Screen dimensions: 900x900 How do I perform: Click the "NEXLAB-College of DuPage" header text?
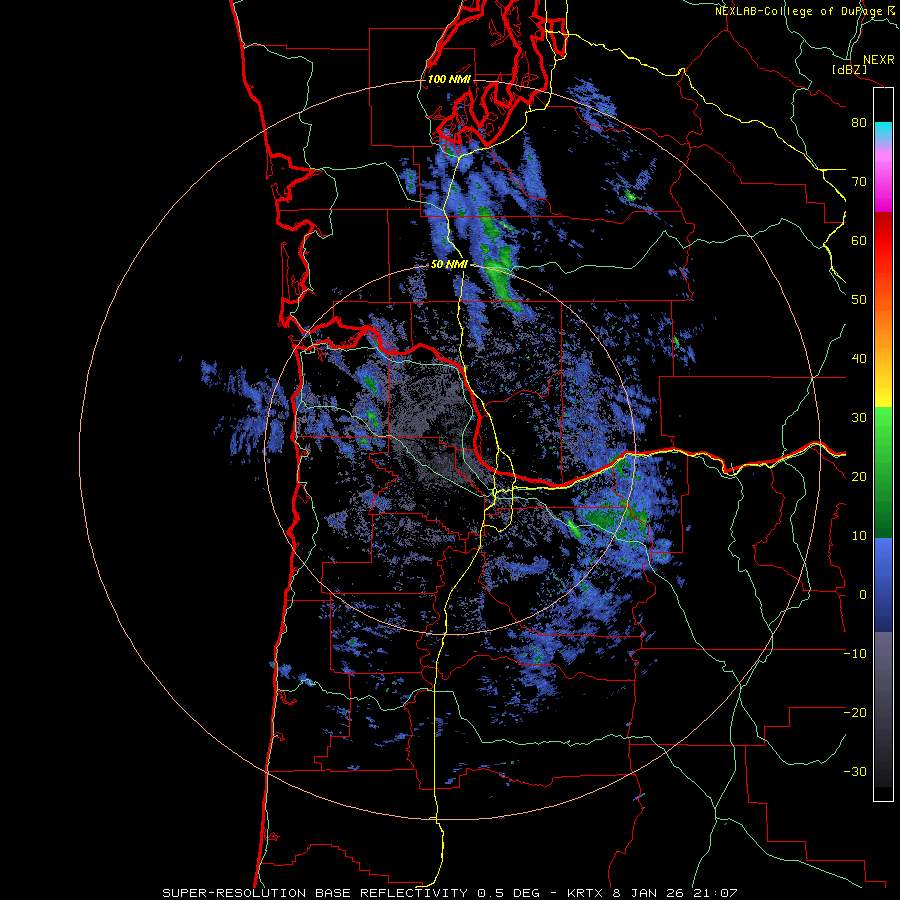pyautogui.click(x=798, y=11)
